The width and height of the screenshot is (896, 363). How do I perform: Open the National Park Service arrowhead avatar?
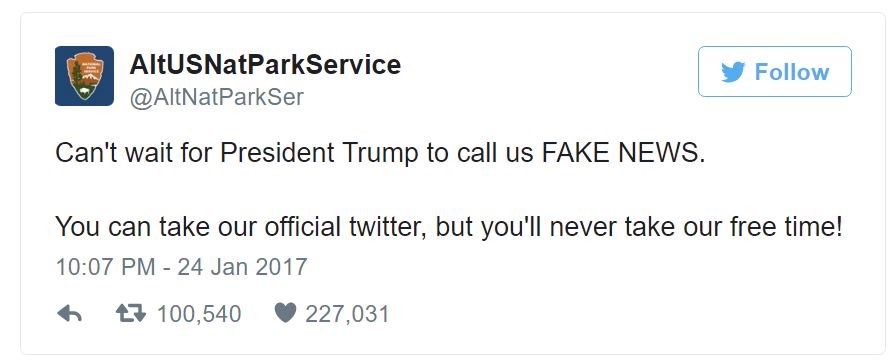pyautogui.click(x=85, y=76)
